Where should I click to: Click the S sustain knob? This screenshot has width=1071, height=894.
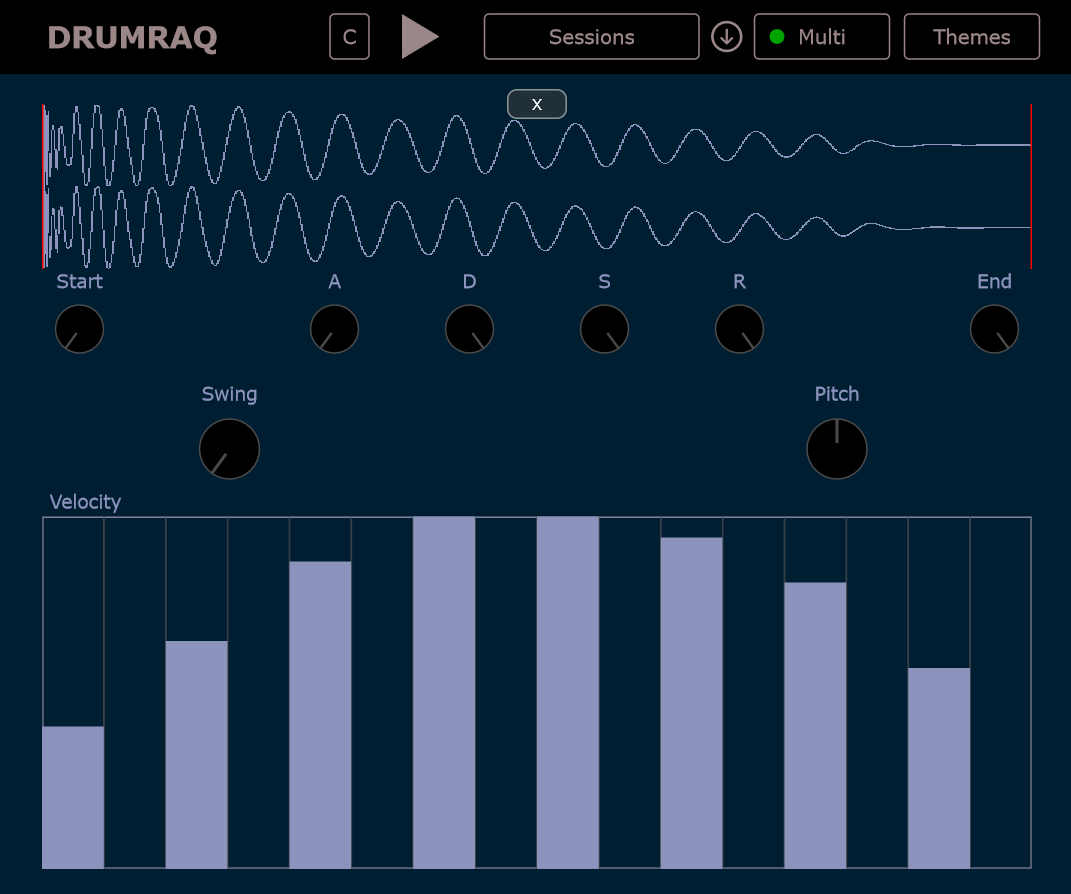(604, 329)
